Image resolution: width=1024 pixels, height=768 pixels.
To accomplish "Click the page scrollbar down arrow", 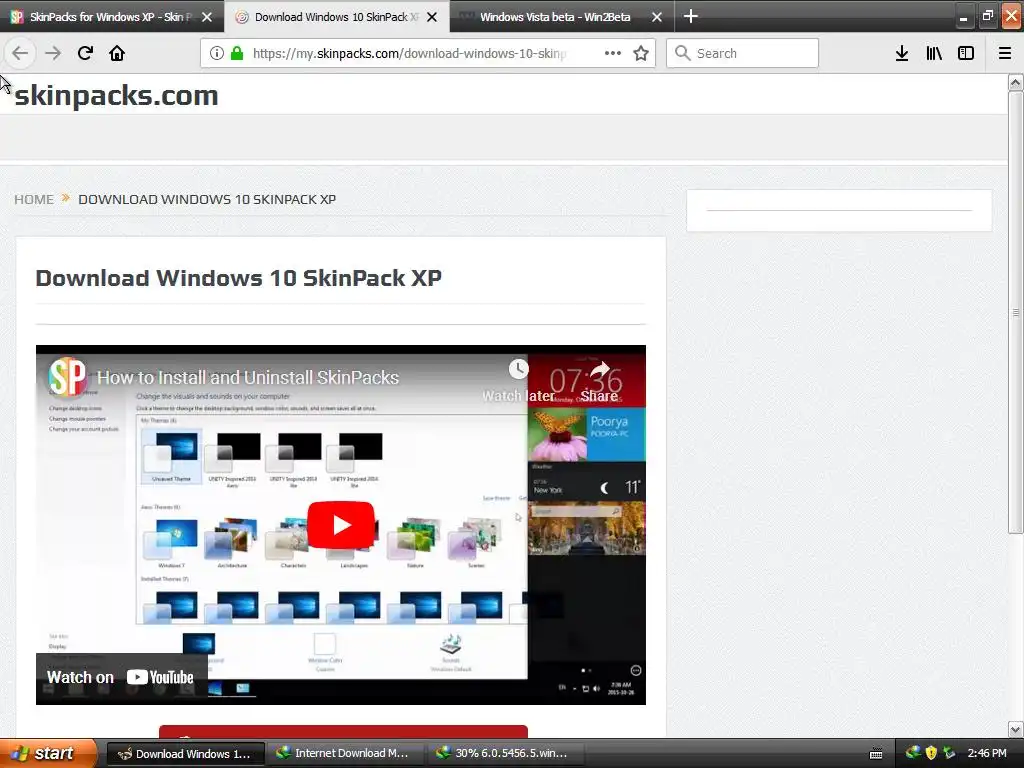I will (1015, 729).
